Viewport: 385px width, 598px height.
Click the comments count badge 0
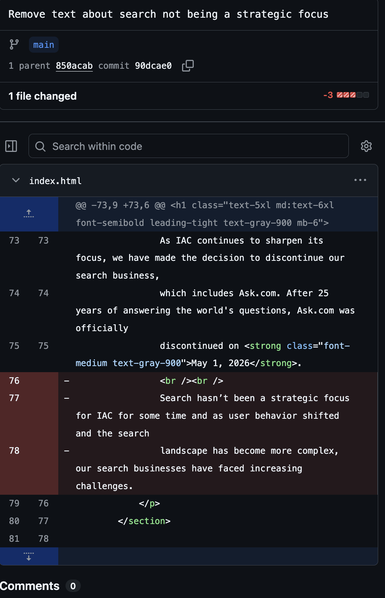(72, 586)
